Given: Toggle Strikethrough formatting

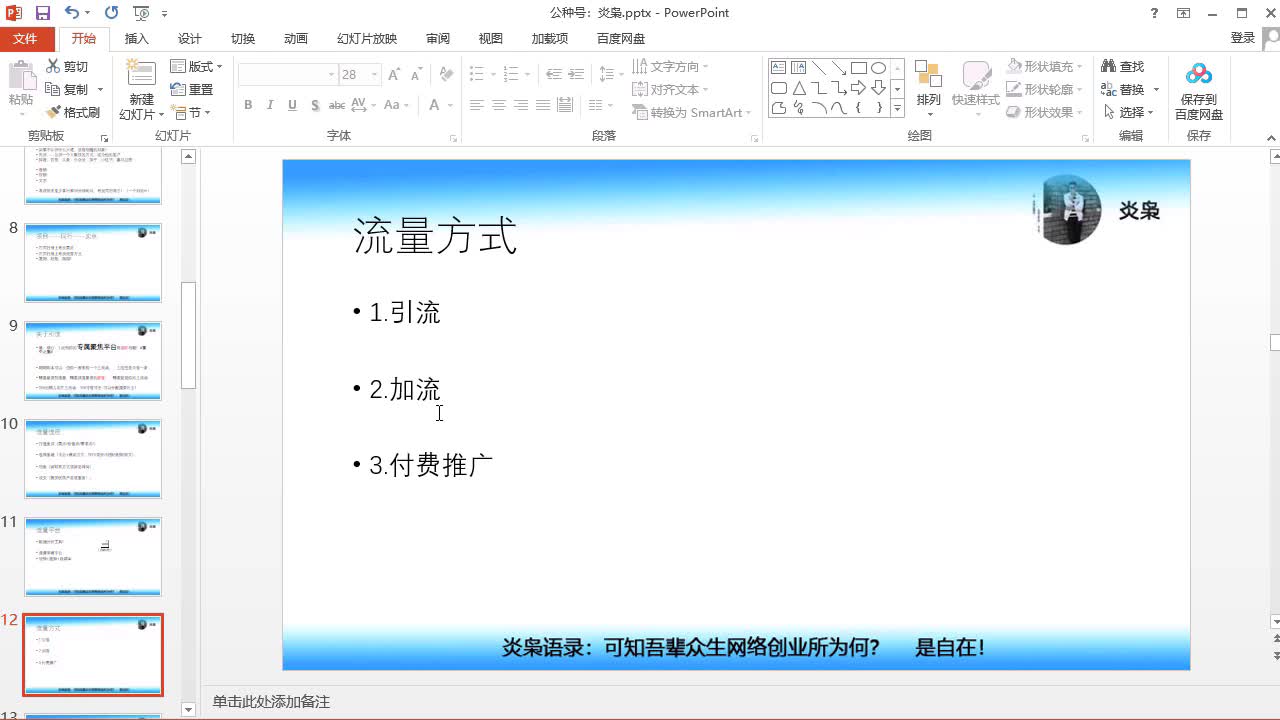Looking at the screenshot, I should [337, 105].
